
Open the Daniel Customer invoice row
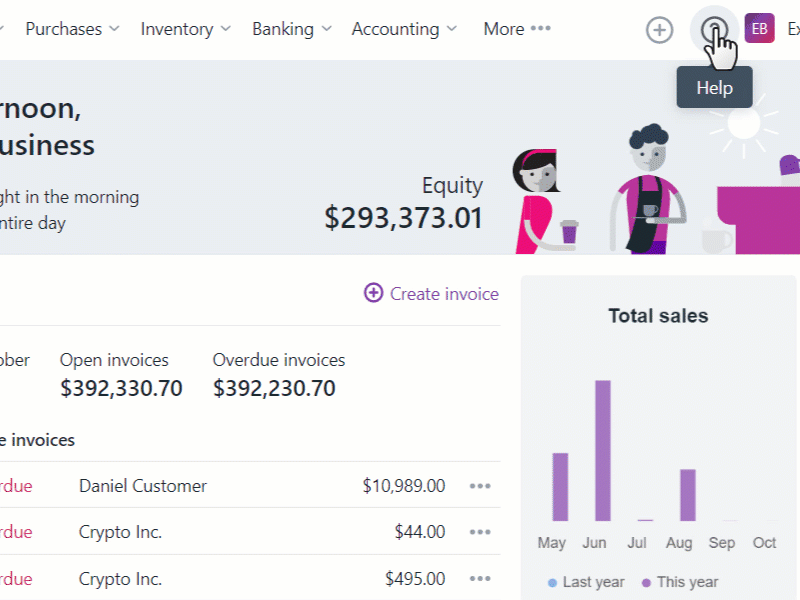pyautogui.click(x=250, y=486)
